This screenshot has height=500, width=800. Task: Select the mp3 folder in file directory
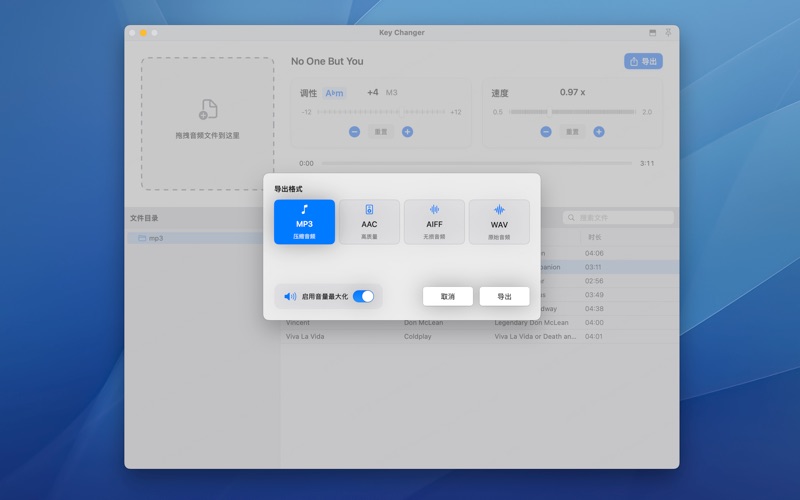pyautogui.click(x=155, y=238)
